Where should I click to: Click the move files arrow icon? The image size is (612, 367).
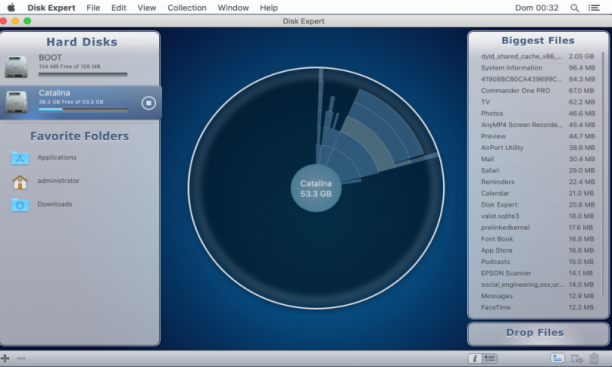(x=576, y=358)
